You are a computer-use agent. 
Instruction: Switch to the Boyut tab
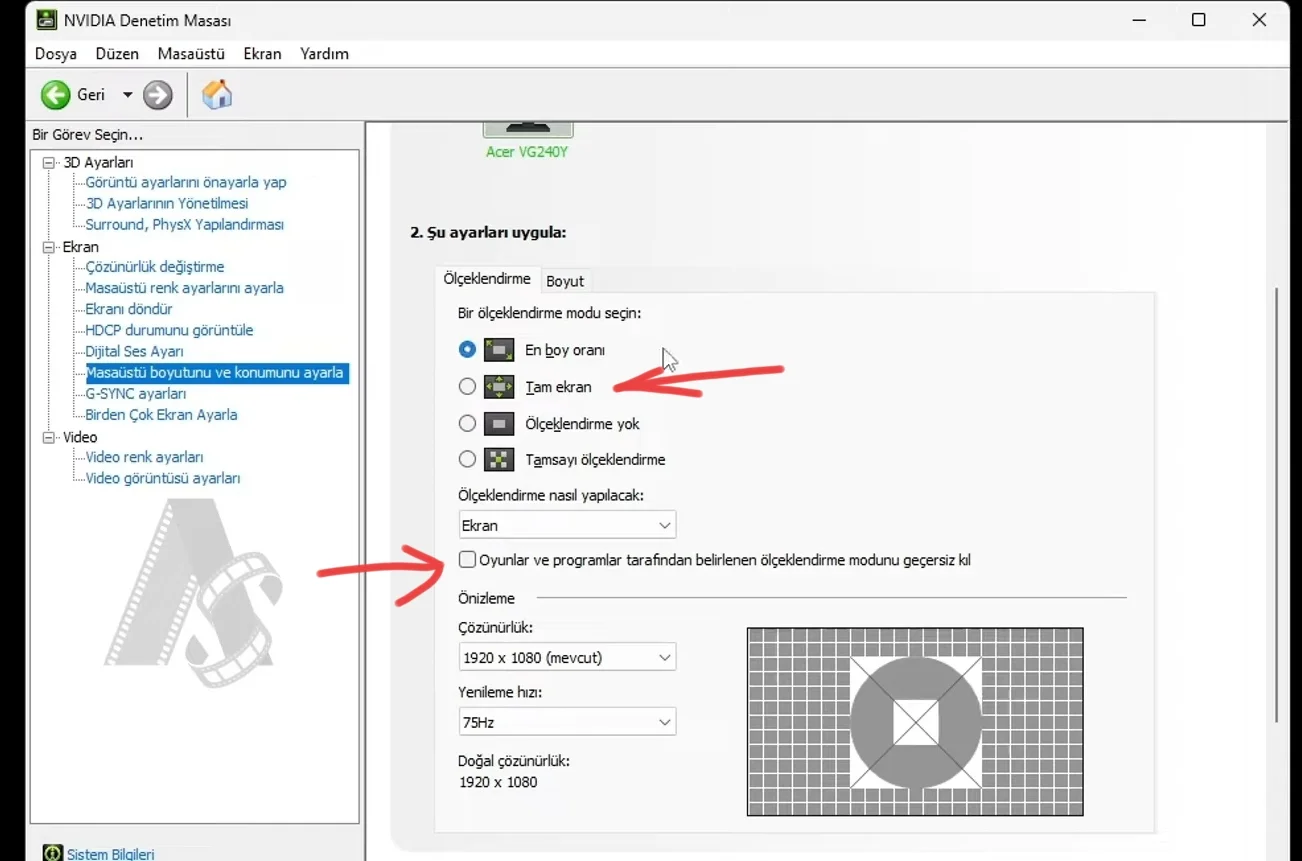565,281
